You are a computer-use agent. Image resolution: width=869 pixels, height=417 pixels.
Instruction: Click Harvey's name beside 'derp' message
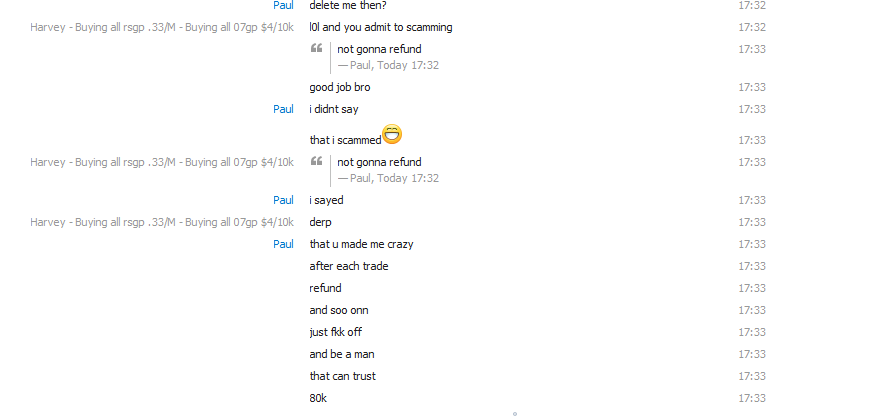(162, 222)
